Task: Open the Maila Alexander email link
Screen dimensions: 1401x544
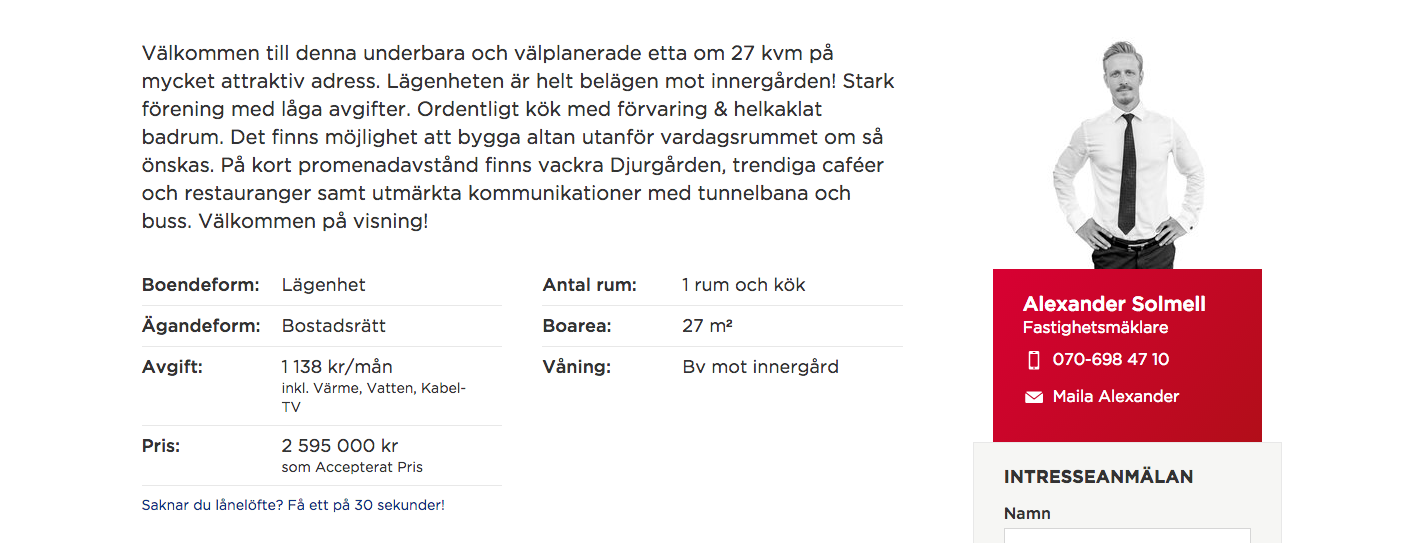Action: tap(1116, 397)
